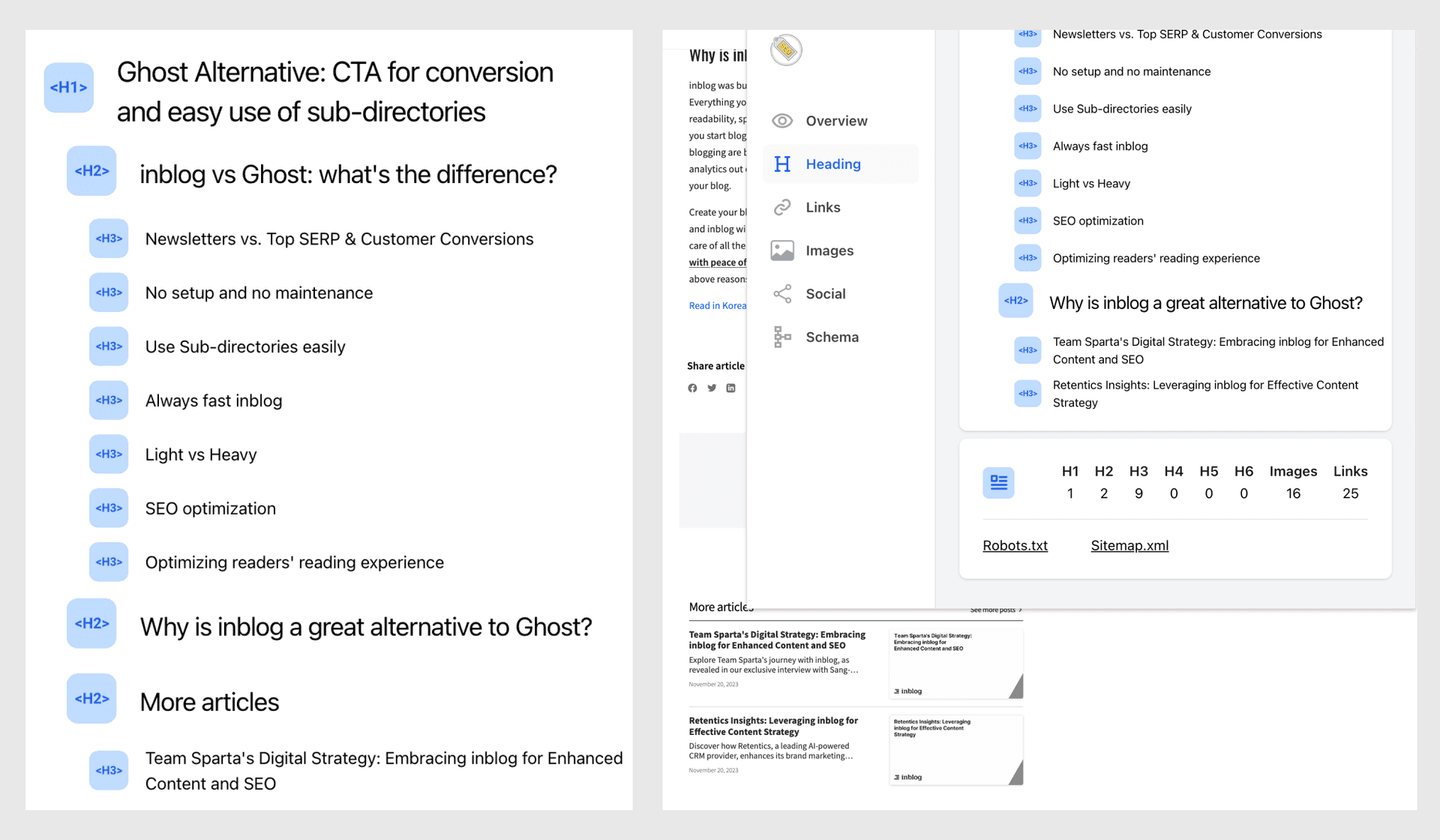Image resolution: width=1440 pixels, height=840 pixels.
Task: Click the "Ghost Alternative: CTA for conversion" H1 title
Action: point(335,92)
